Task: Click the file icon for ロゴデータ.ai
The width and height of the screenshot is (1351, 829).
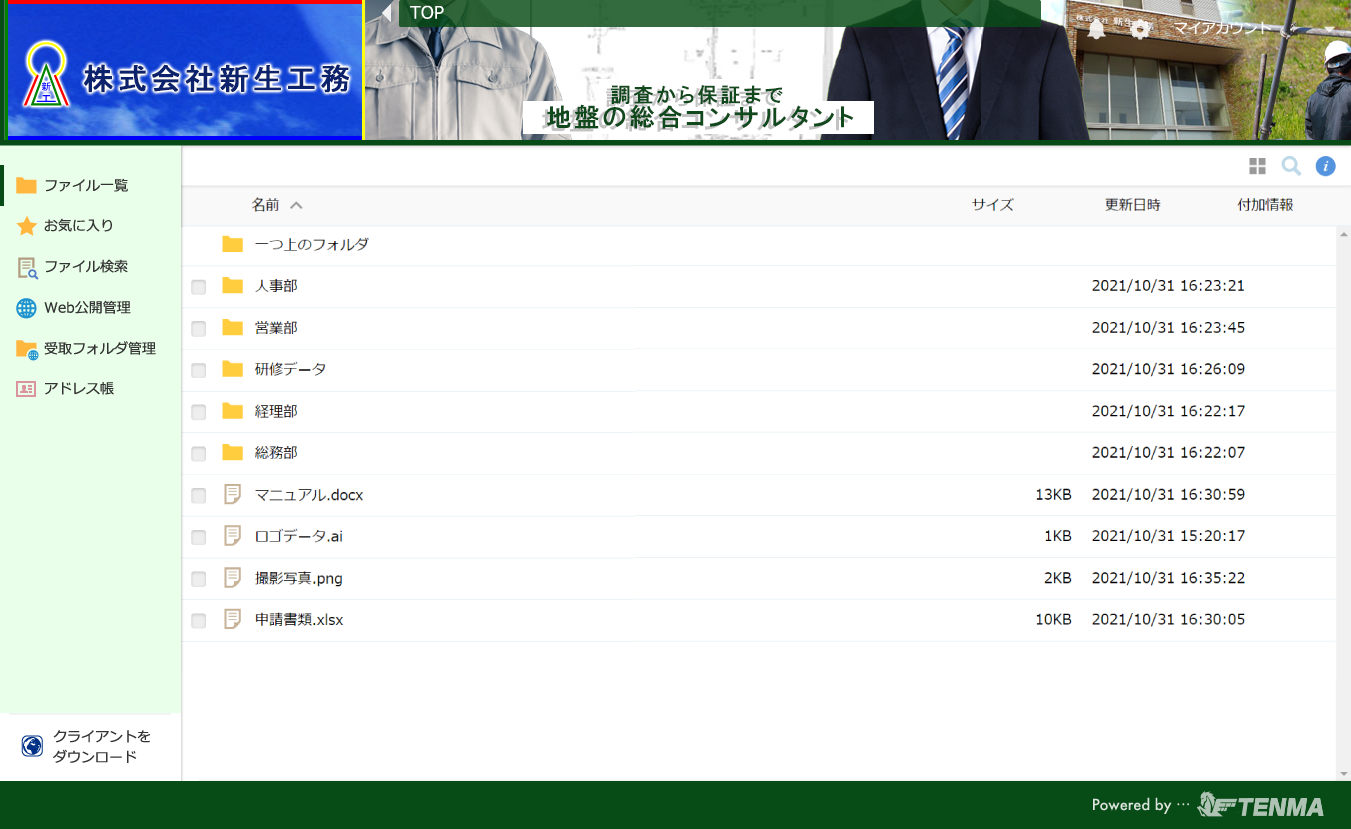Action: [233, 536]
